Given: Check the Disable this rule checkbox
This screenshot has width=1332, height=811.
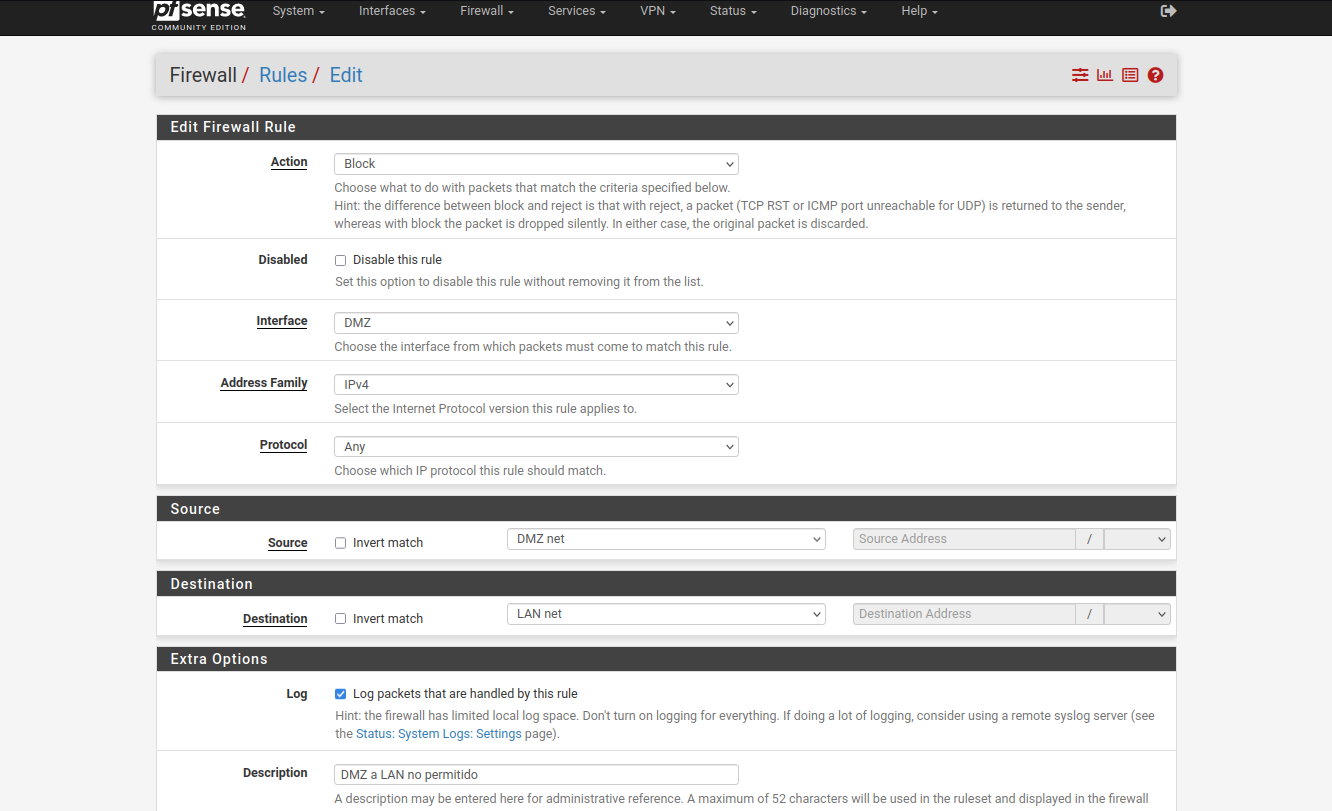Looking at the screenshot, I should click(x=340, y=260).
